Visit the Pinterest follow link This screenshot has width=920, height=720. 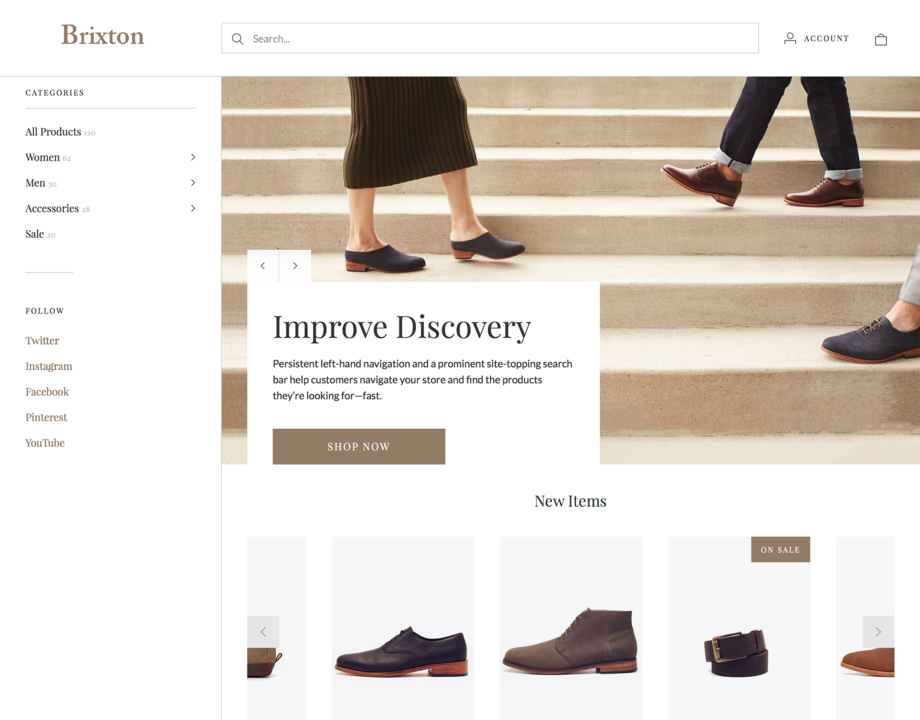pos(46,417)
